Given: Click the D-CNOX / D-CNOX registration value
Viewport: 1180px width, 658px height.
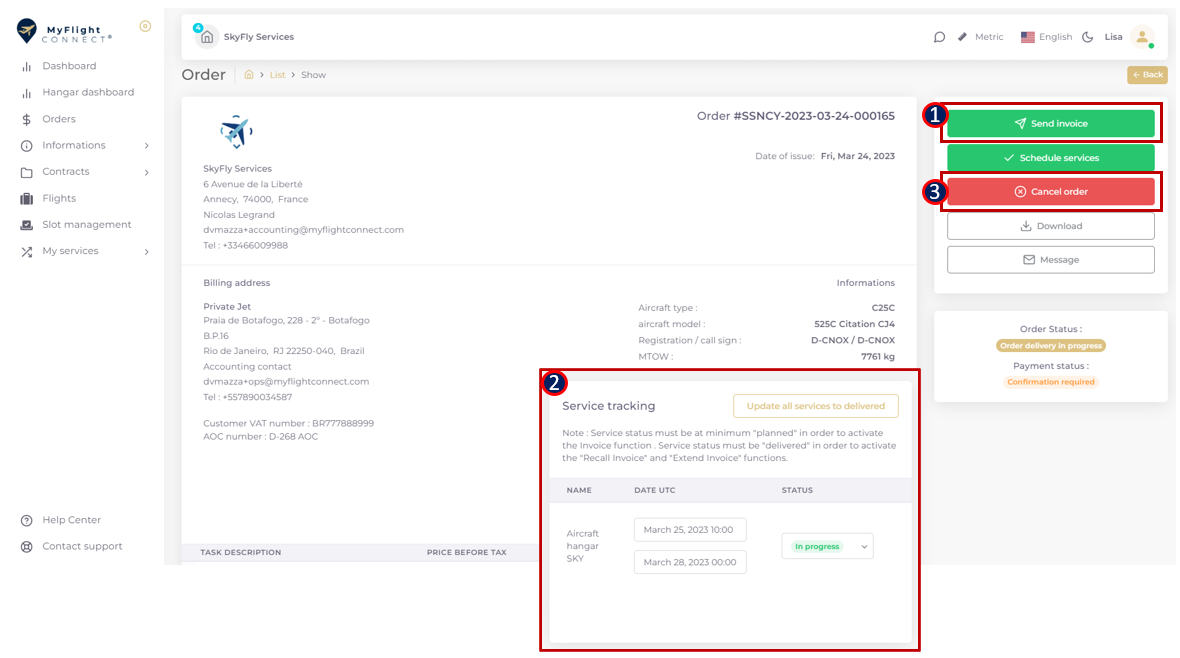Looking at the screenshot, I should click(x=853, y=340).
